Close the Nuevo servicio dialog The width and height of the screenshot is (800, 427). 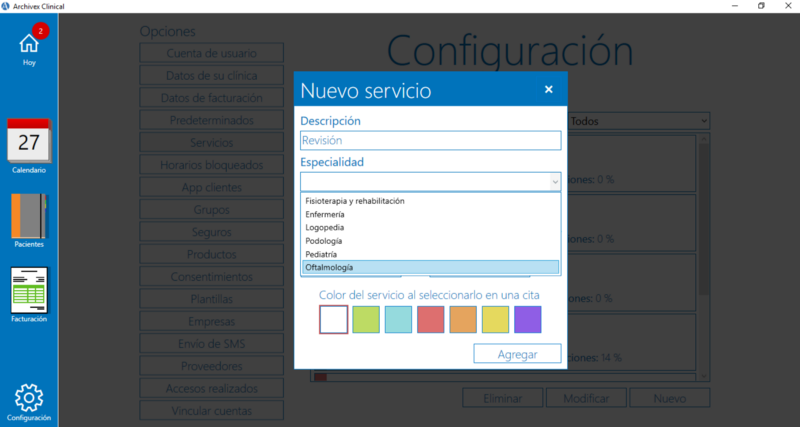pyautogui.click(x=548, y=90)
